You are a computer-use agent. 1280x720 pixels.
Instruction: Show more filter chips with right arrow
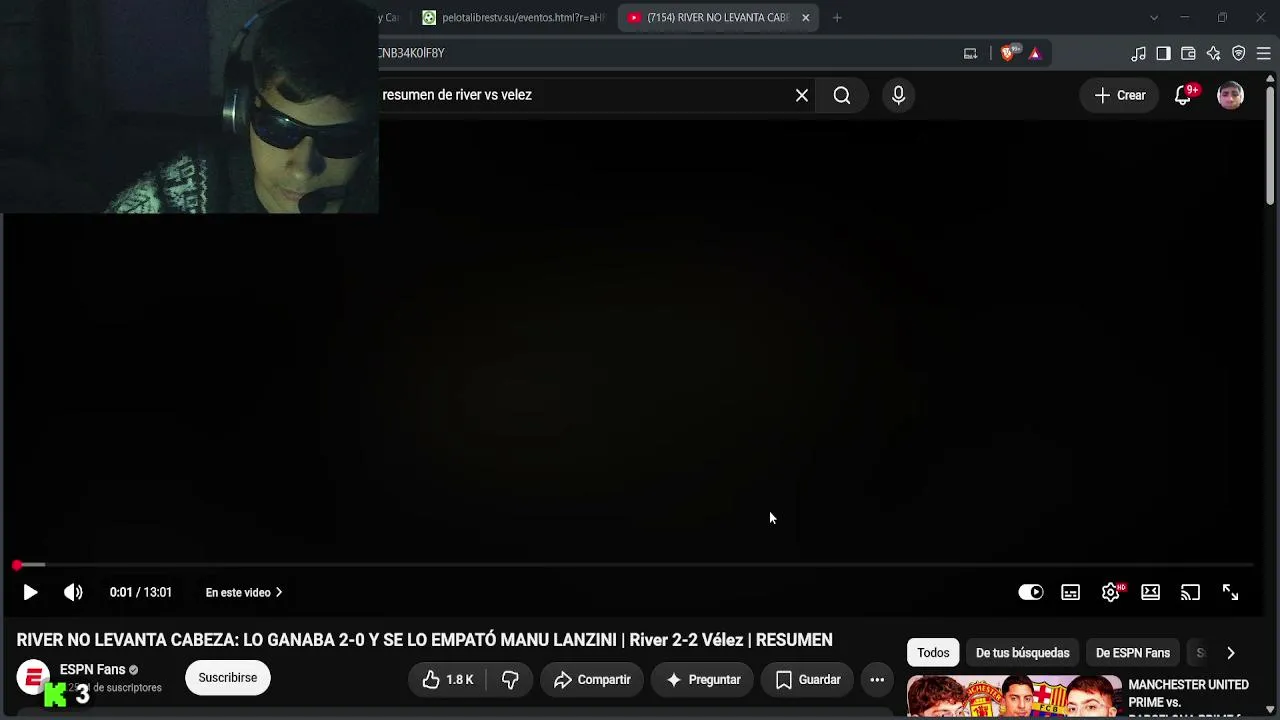coord(1230,653)
